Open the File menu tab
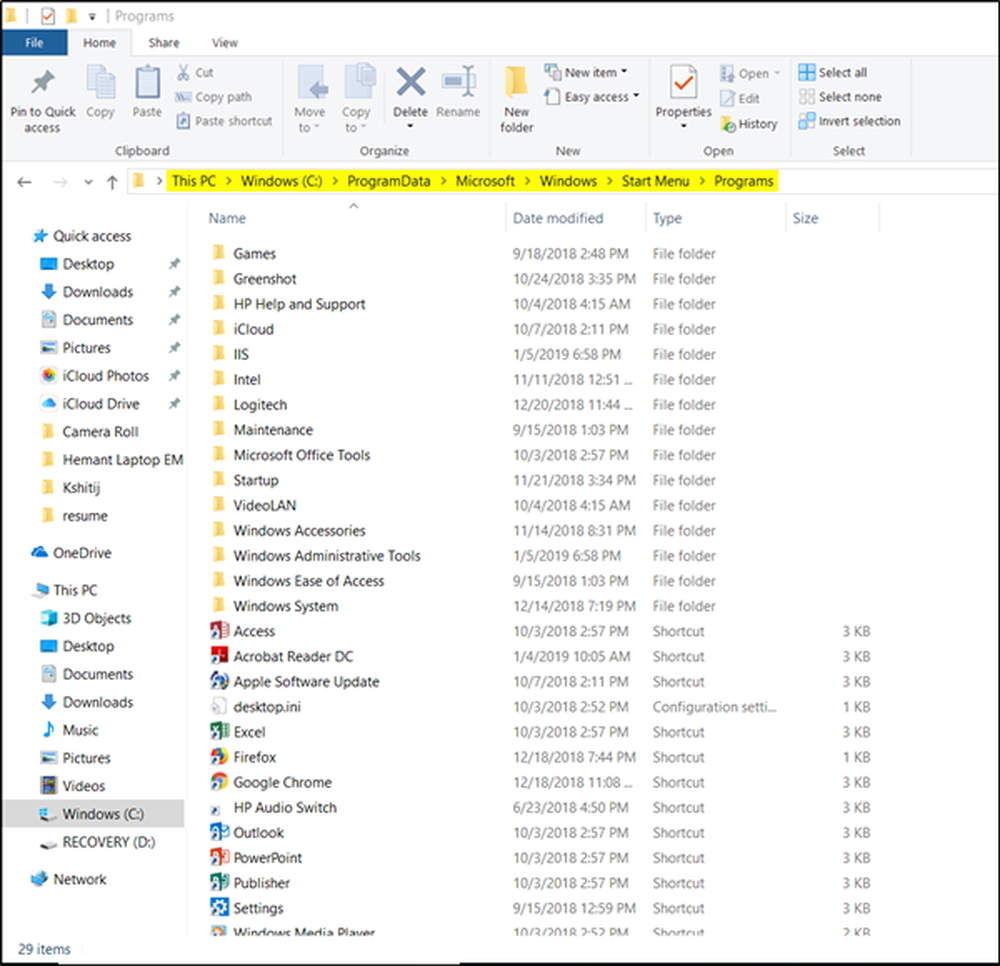This screenshot has width=1000, height=966. click(34, 43)
